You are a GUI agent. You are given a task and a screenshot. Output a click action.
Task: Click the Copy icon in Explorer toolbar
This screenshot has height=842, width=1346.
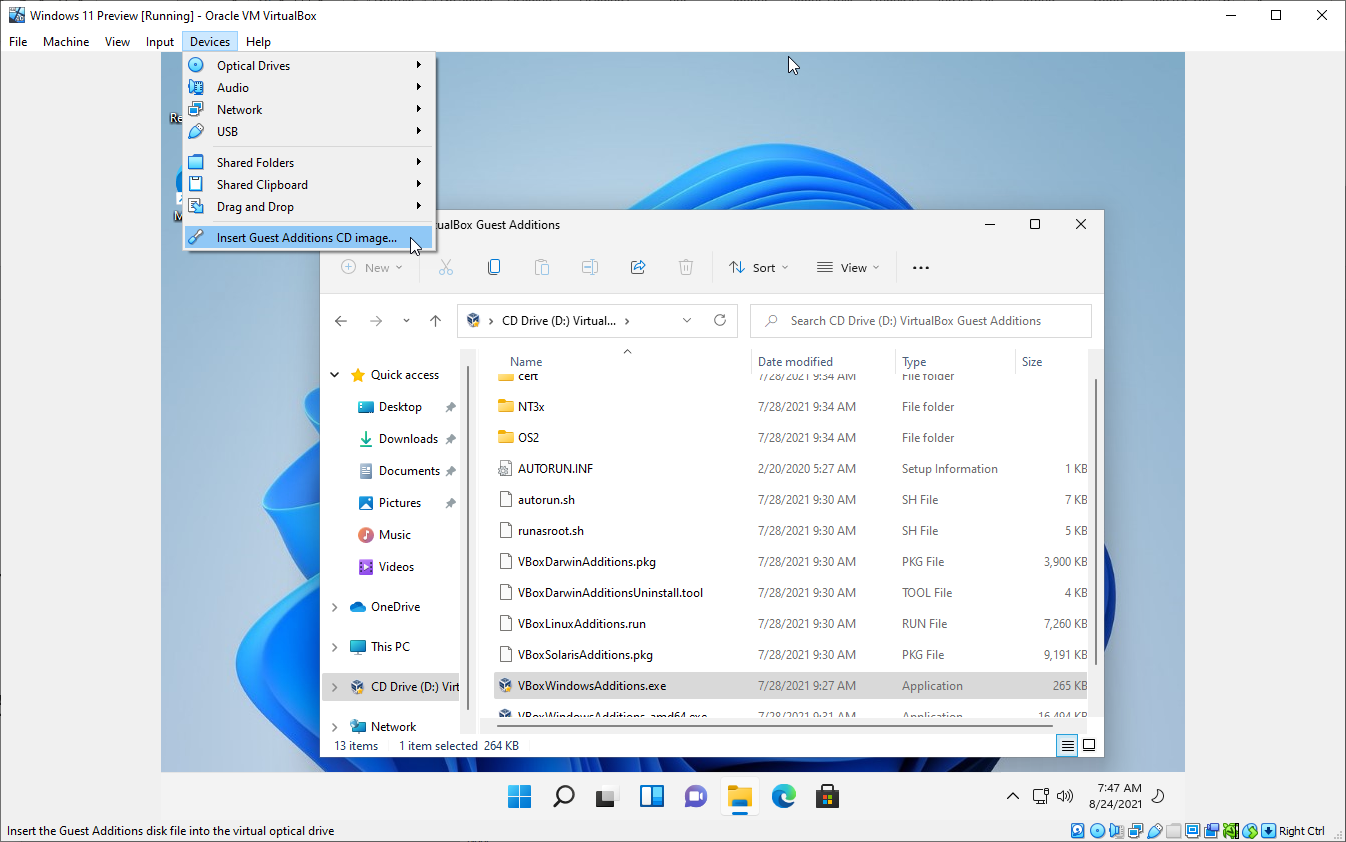(494, 267)
